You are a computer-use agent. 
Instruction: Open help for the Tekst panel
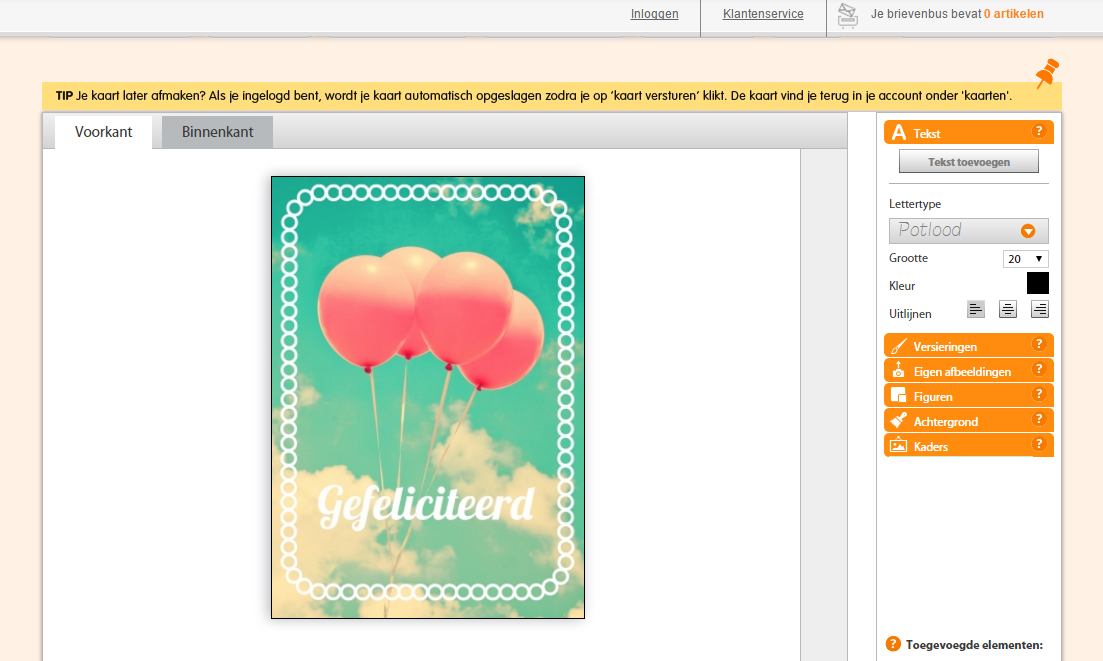[1038, 131]
